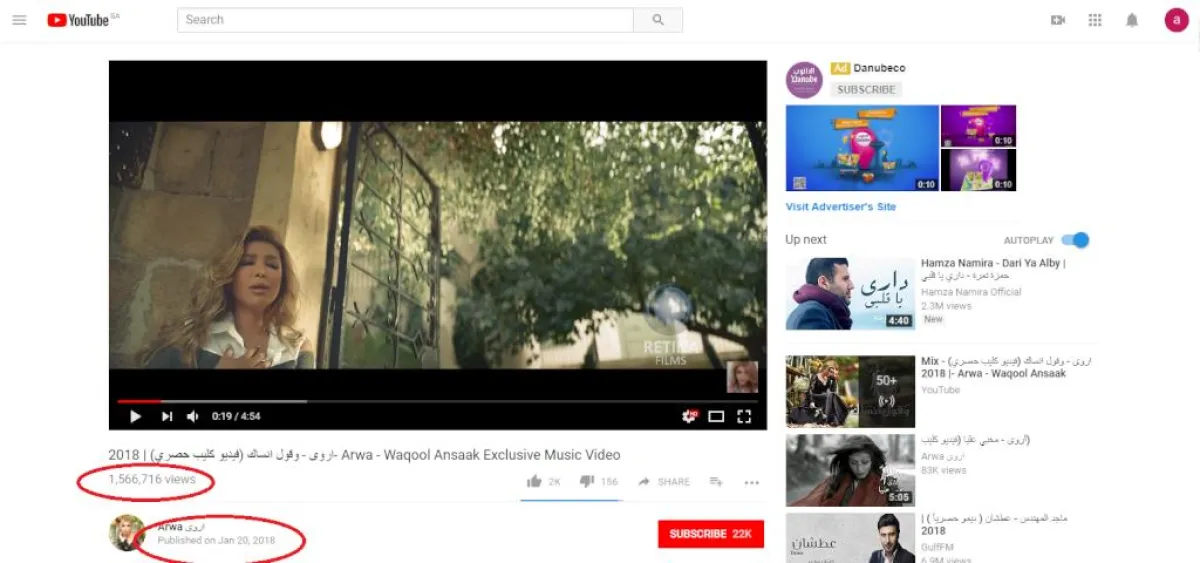Open the notifications bell
Viewport: 1200px width, 563px height.
click(x=1132, y=20)
